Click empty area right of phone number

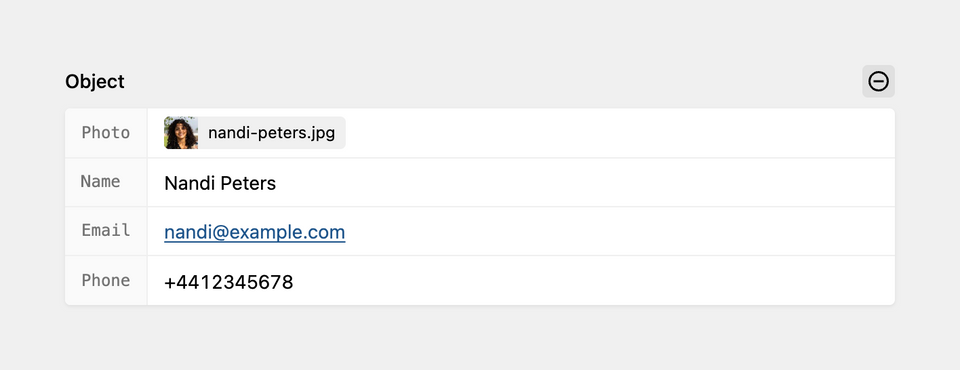[x=594, y=281]
